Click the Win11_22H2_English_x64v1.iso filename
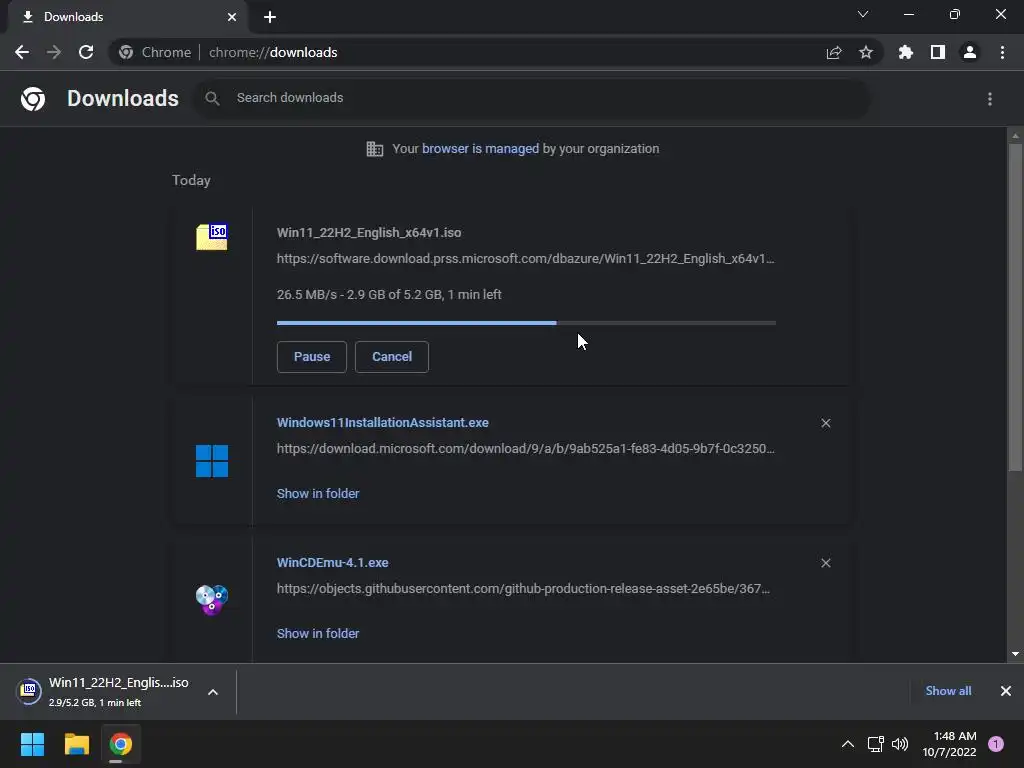1024x768 pixels. (x=369, y=232)
